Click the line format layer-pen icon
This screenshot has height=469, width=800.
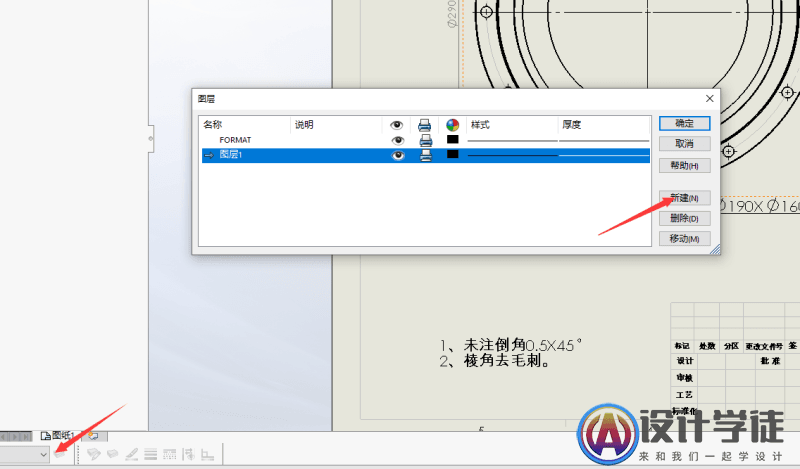point(93,454)
